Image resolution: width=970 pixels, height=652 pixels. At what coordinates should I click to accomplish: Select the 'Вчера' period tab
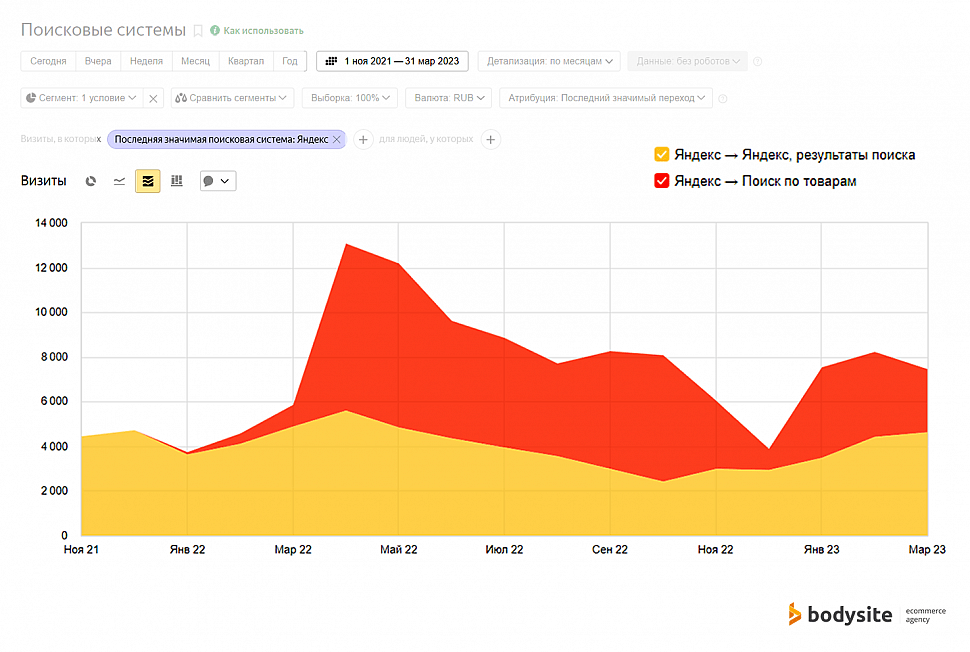coord(98,61)
